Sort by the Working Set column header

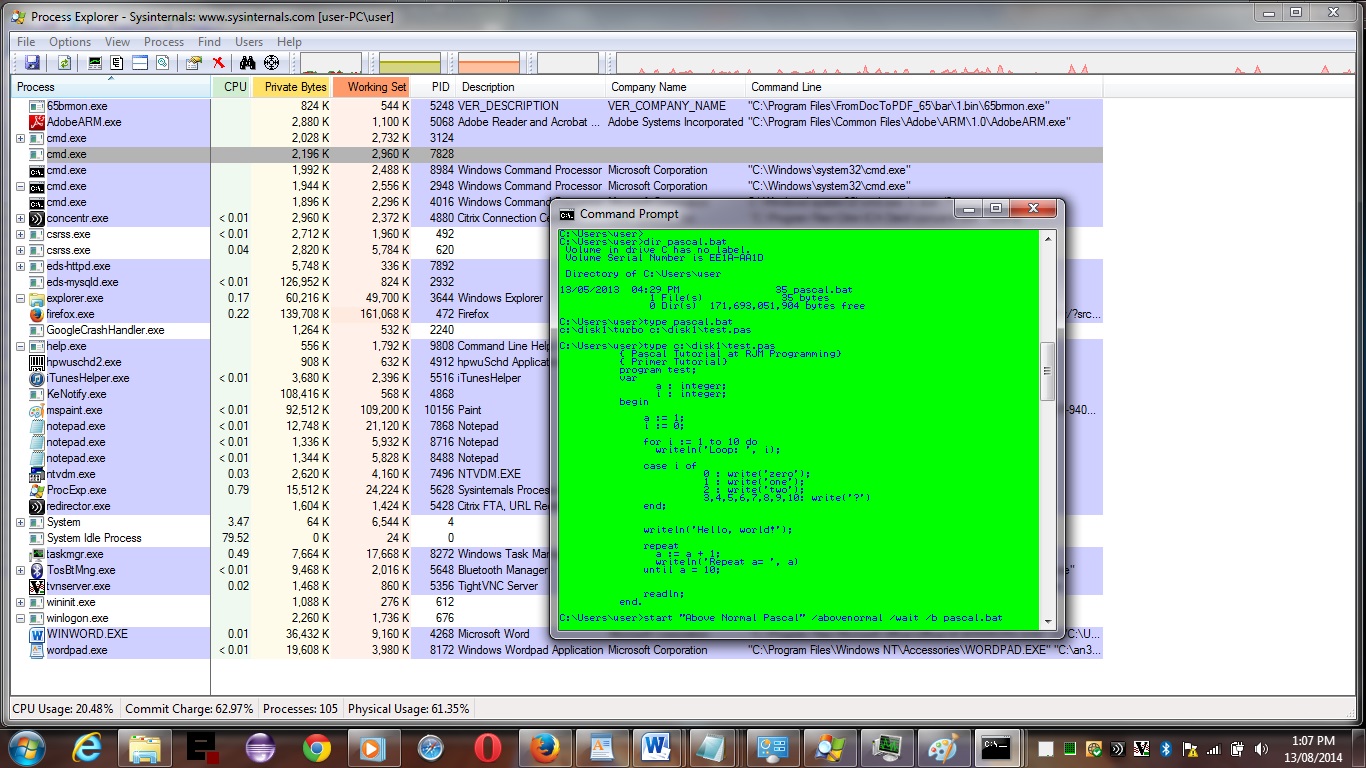pos(376,87)
